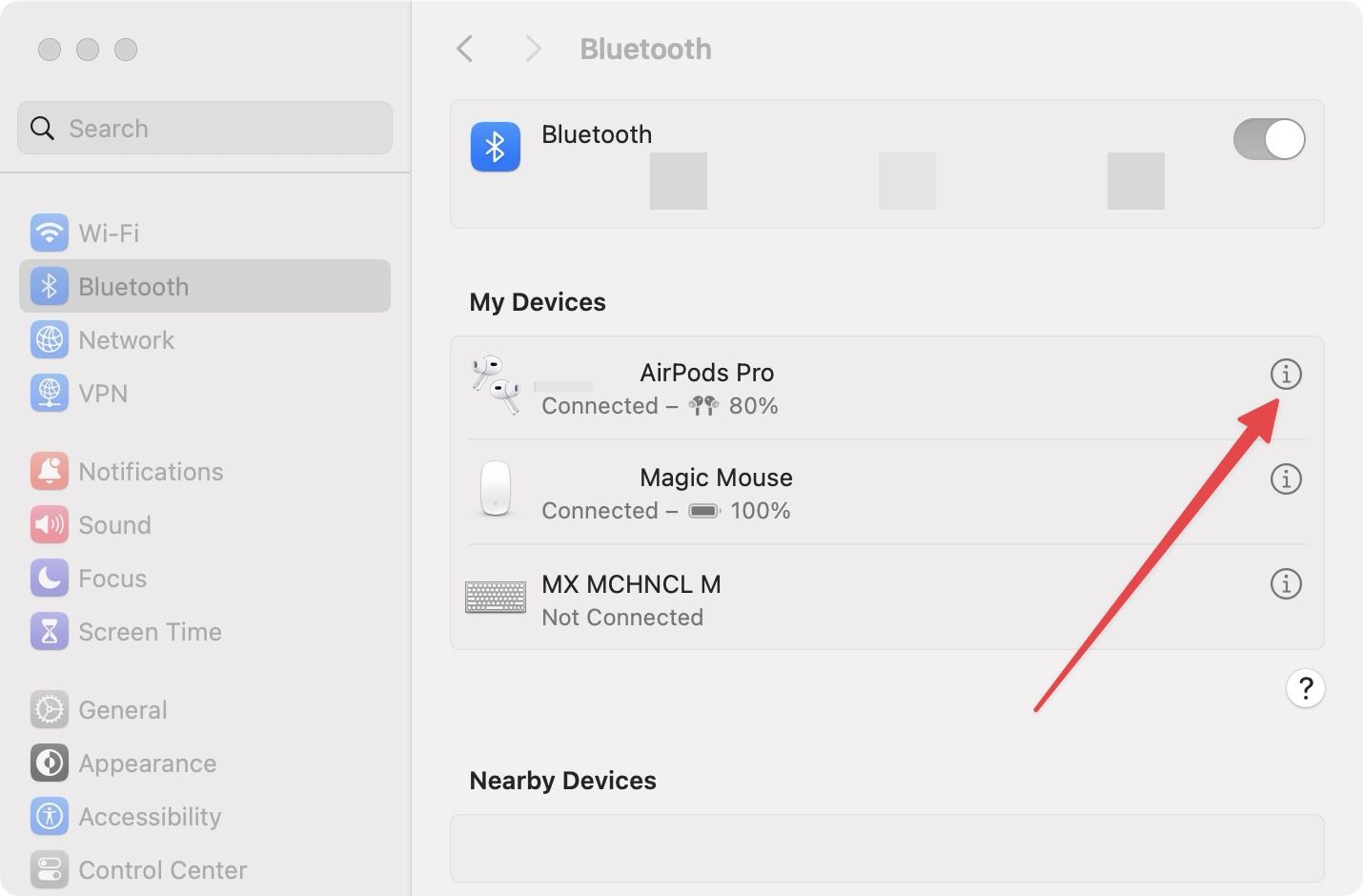Go forward using the forward chevron
The height and width of the screenshot is (896, 1363).
533,49
